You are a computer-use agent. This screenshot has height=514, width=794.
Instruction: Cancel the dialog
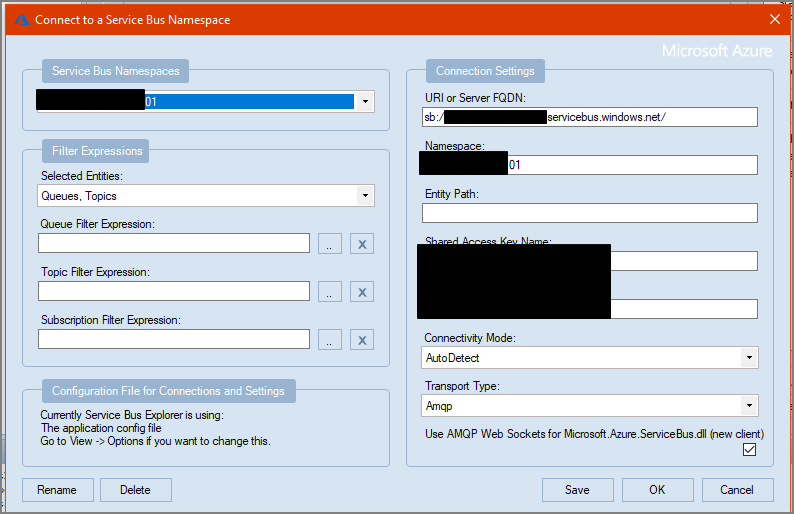coord(738,490)
